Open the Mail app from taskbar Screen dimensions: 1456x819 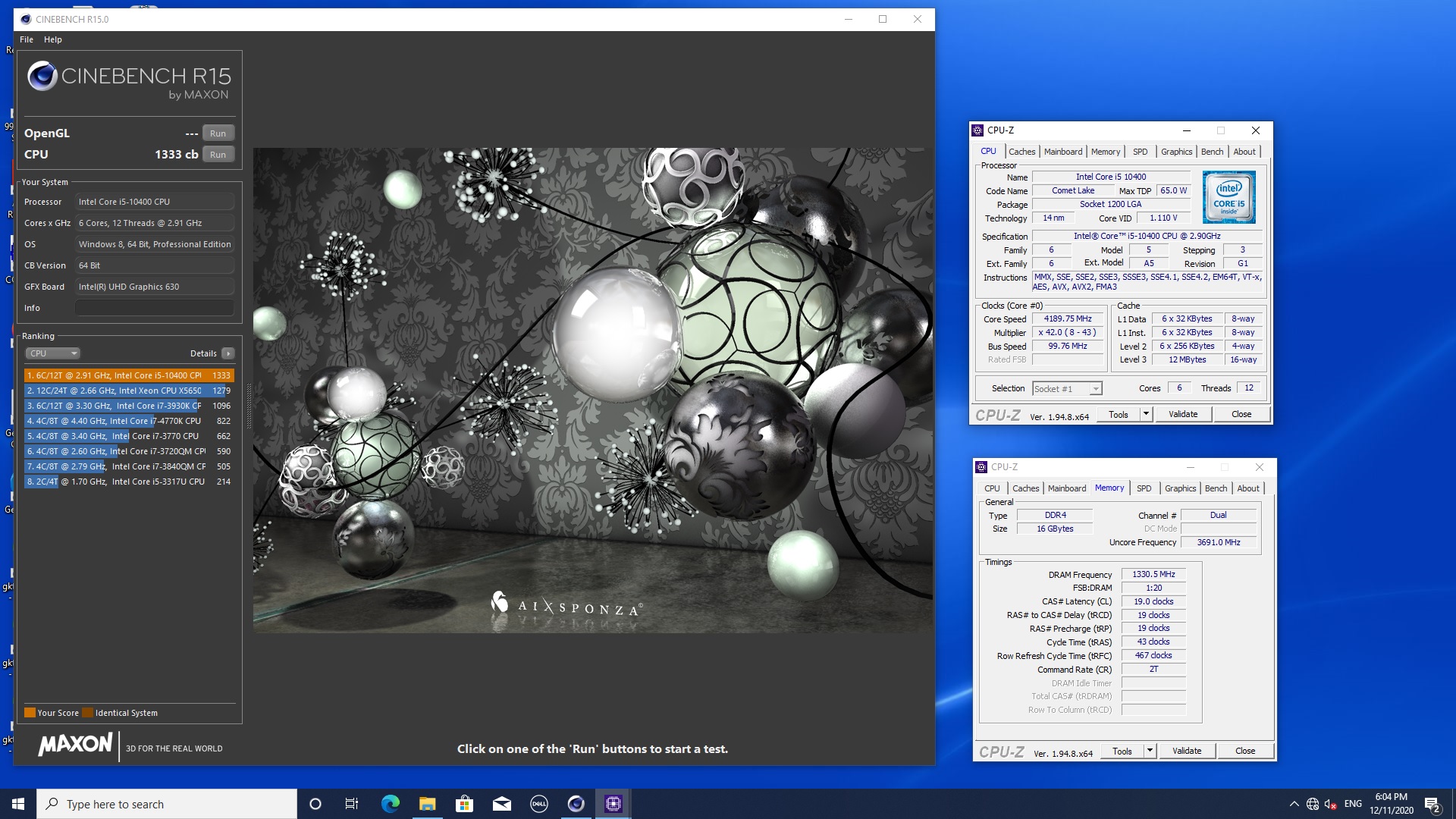click(501, 804)
